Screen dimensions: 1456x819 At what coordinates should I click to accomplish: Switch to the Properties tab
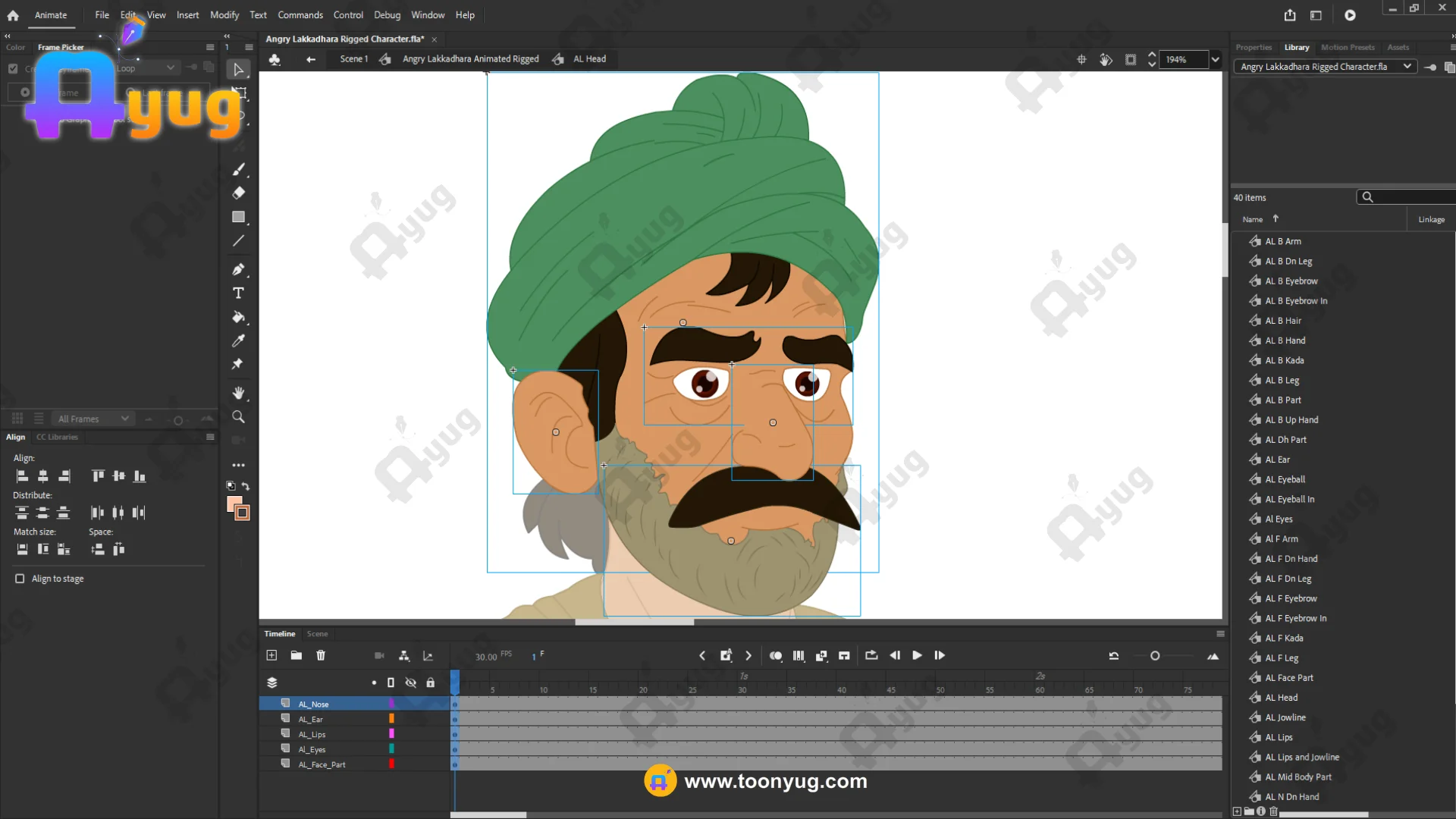coord(1253,47)
